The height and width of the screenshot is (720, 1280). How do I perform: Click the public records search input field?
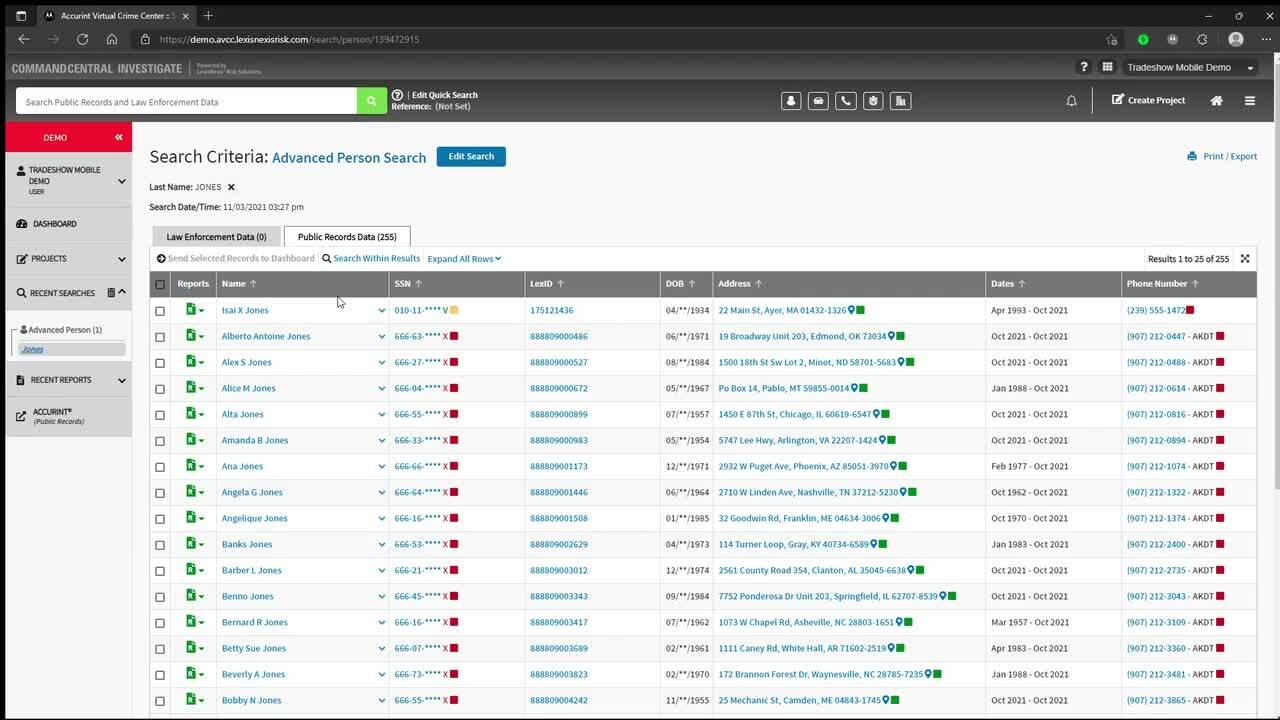tap(186, 102)
